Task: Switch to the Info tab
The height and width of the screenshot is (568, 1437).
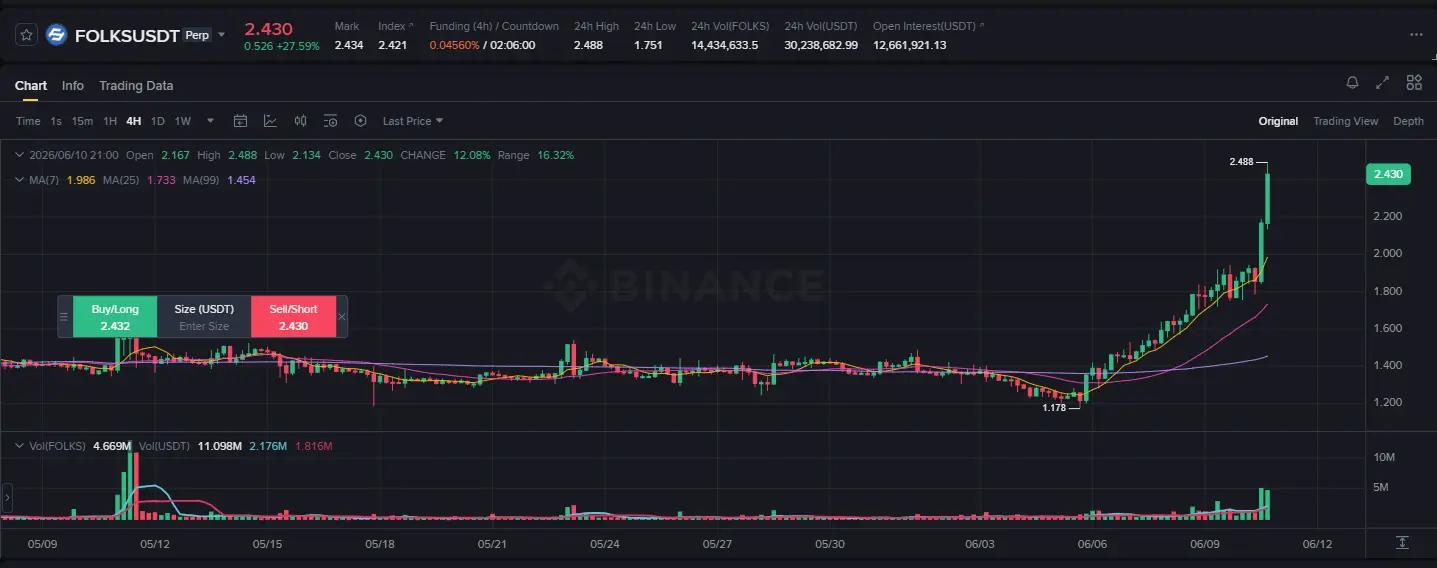Action: (73, 86)
